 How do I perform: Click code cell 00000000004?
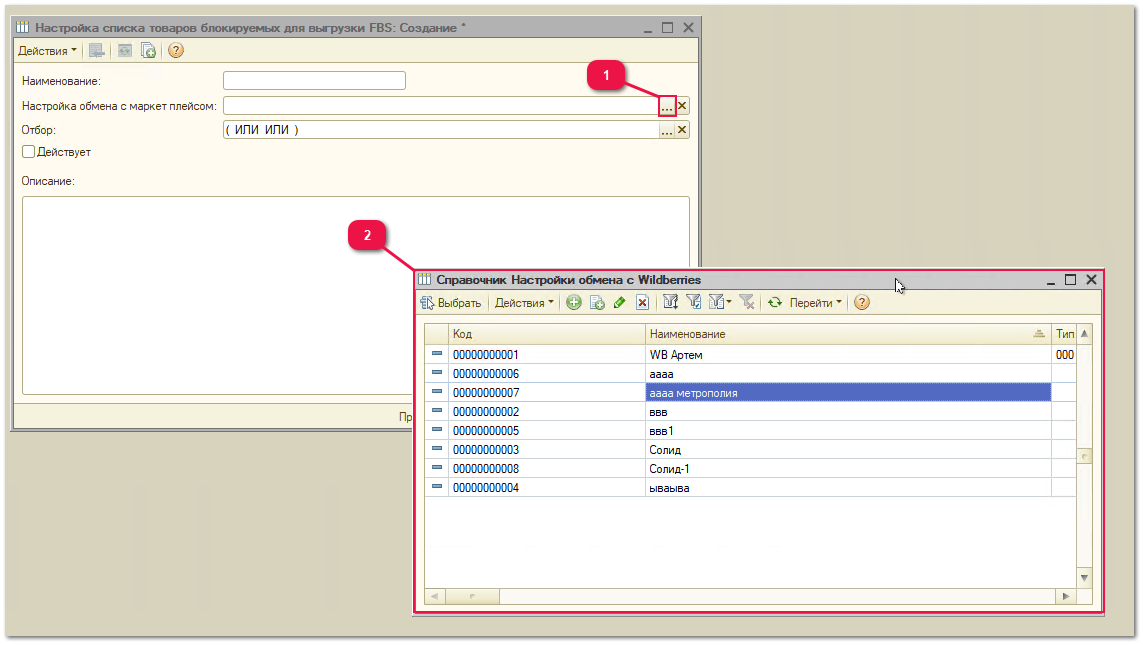point(547,488)
